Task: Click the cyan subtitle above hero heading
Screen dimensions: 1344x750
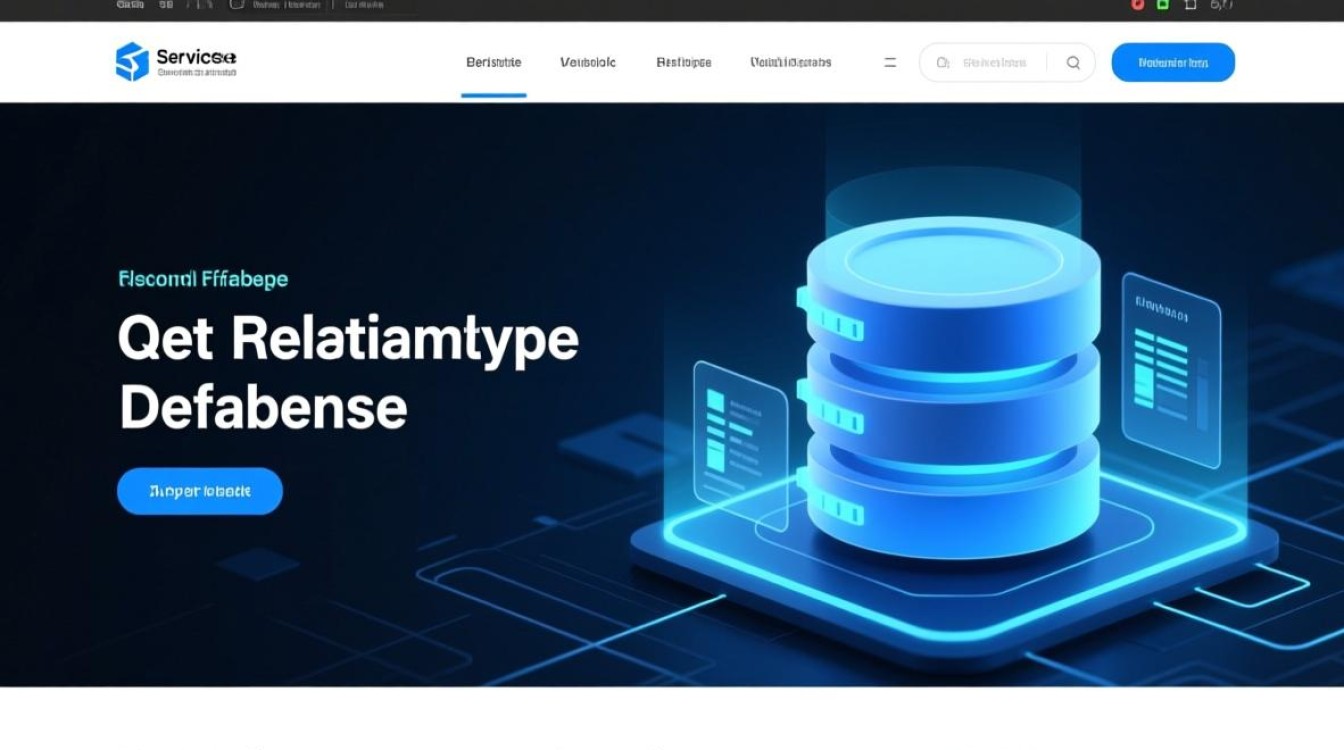Action: coord(203,279)
